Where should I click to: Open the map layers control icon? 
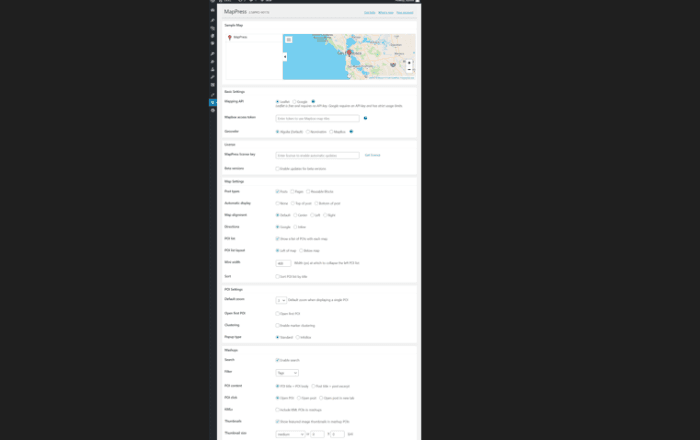(x=289, y=40)
